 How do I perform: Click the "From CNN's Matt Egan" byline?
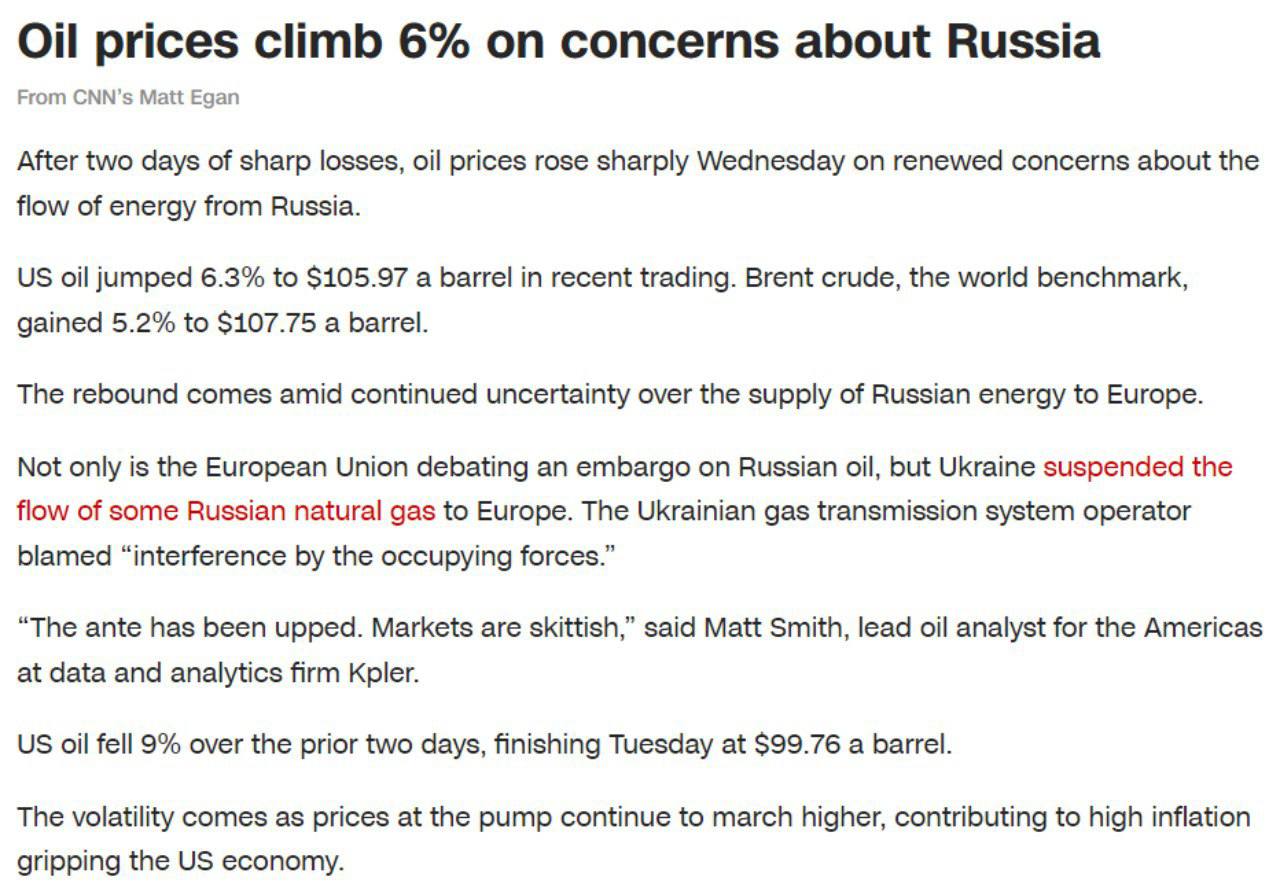click(x=128, y=97)
